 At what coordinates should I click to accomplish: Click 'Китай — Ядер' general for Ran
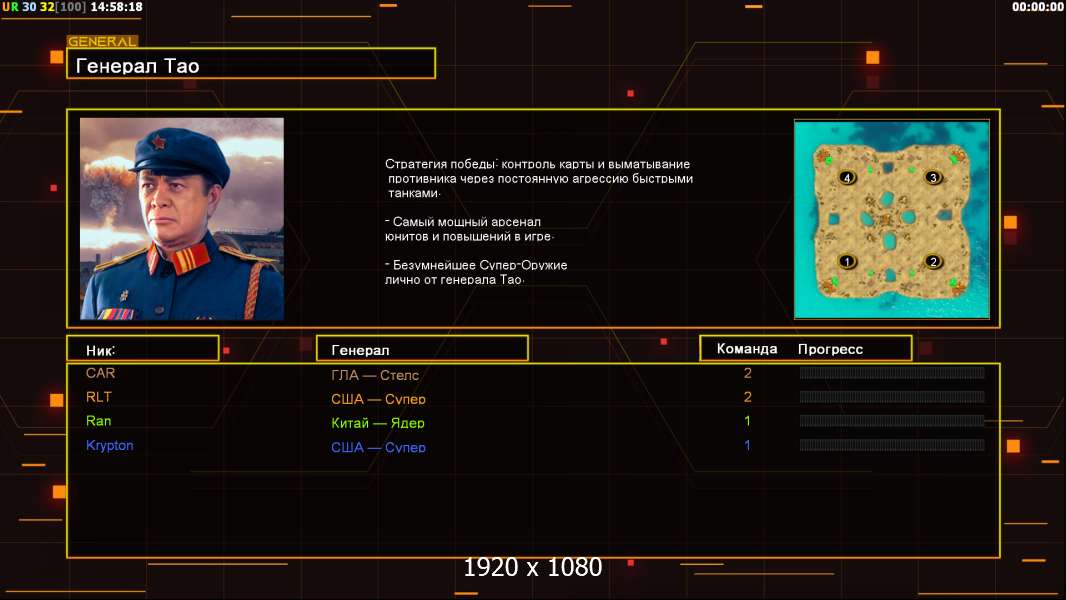click(377, 423)
